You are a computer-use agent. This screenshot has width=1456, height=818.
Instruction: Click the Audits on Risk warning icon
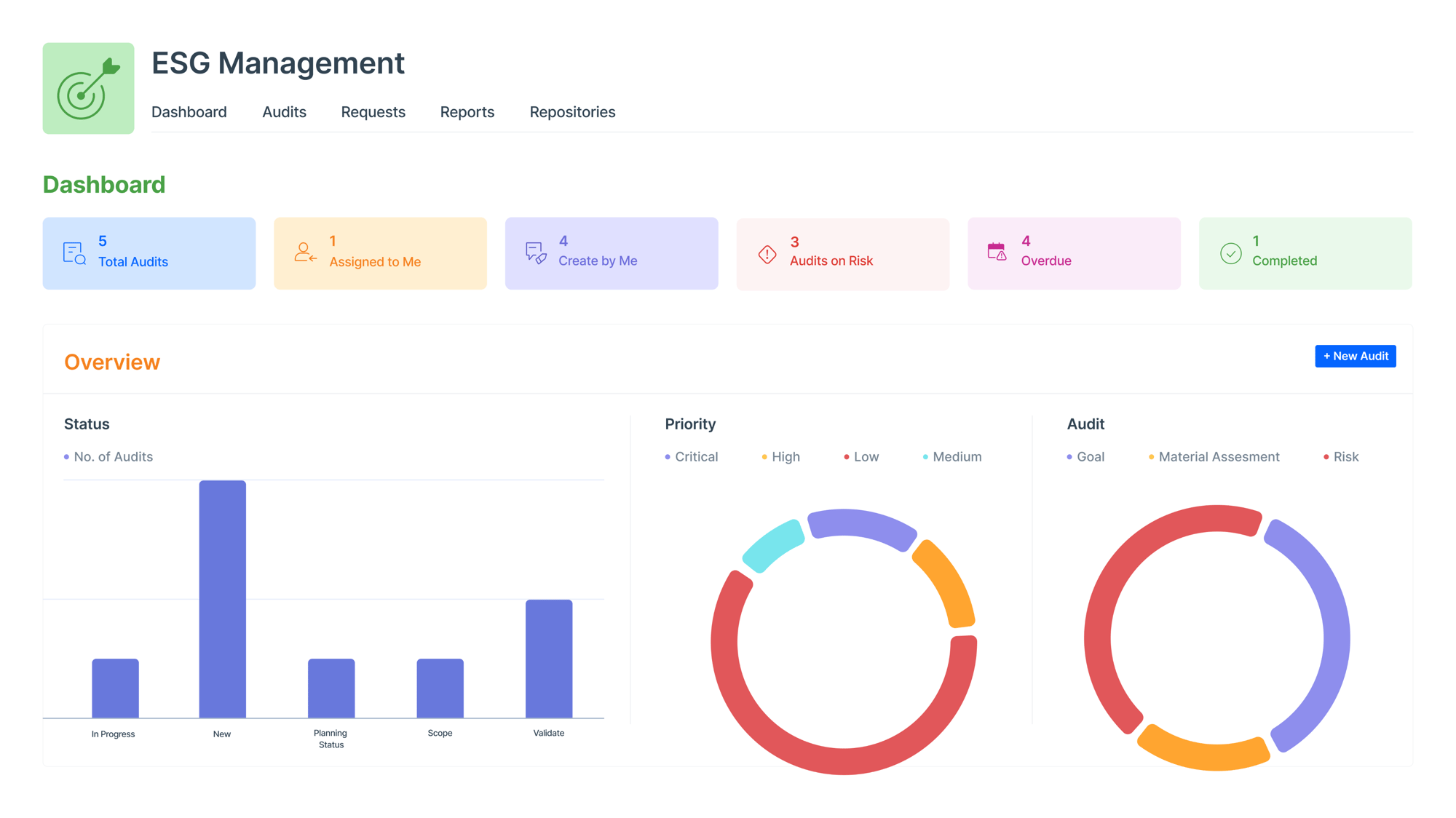767,254
